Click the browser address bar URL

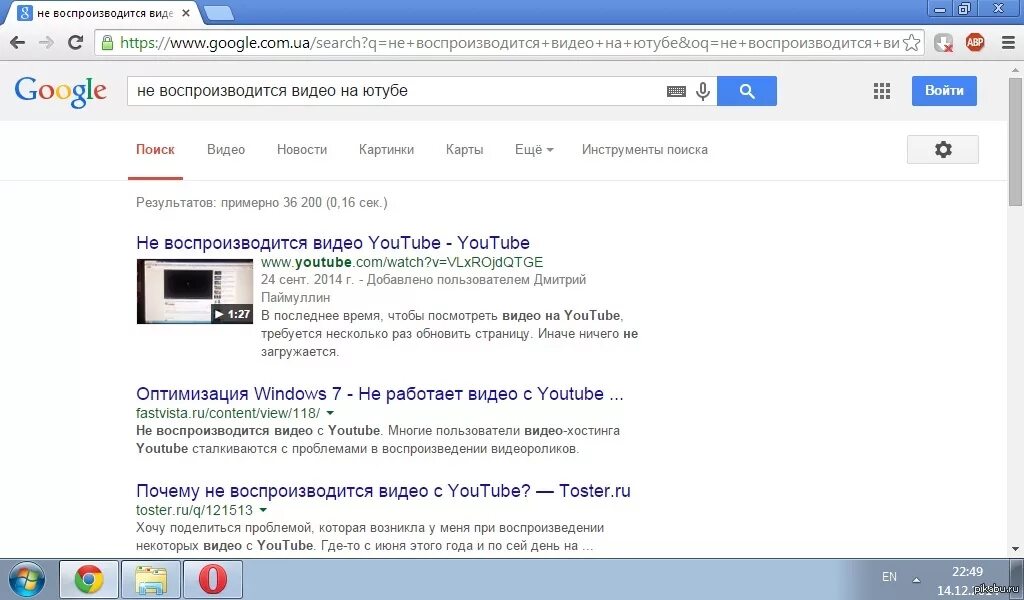point(509,43)
